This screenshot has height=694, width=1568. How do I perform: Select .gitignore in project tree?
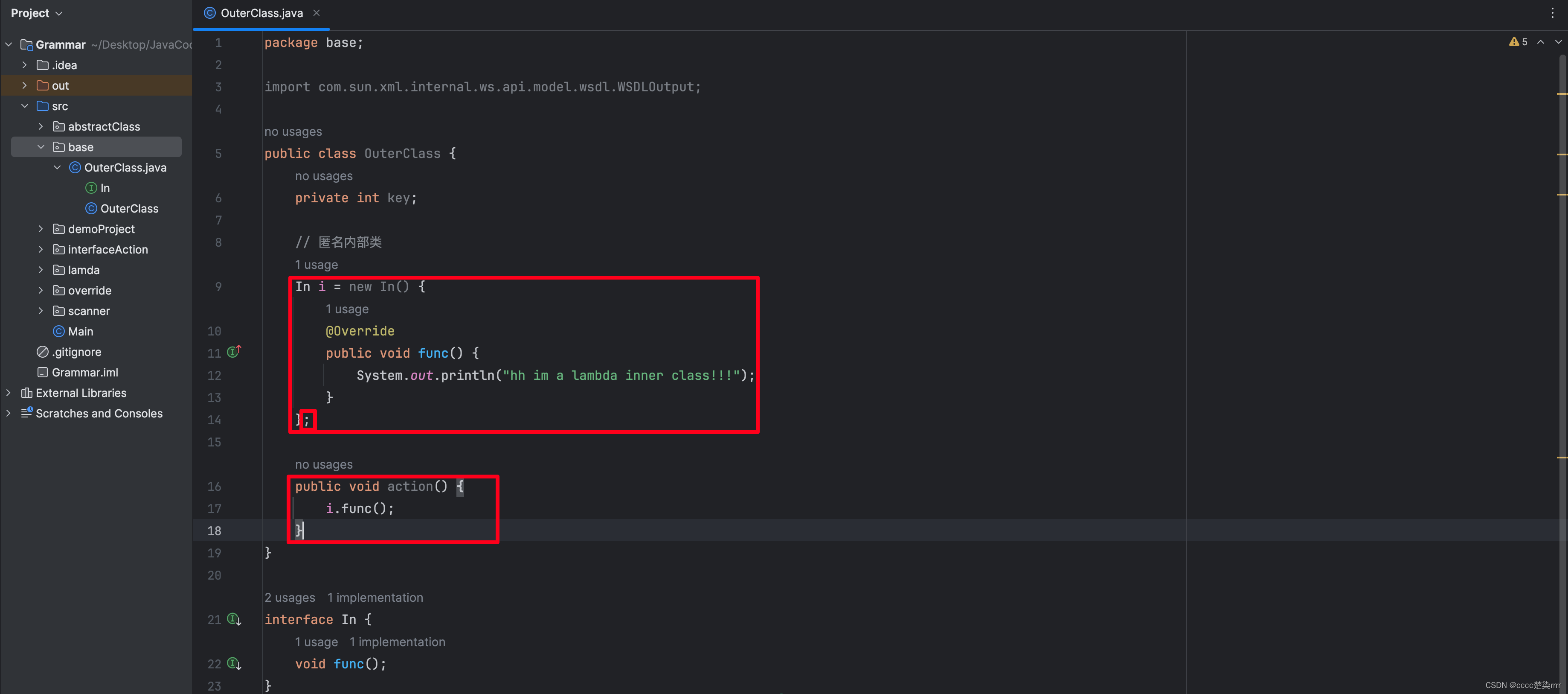77,352
